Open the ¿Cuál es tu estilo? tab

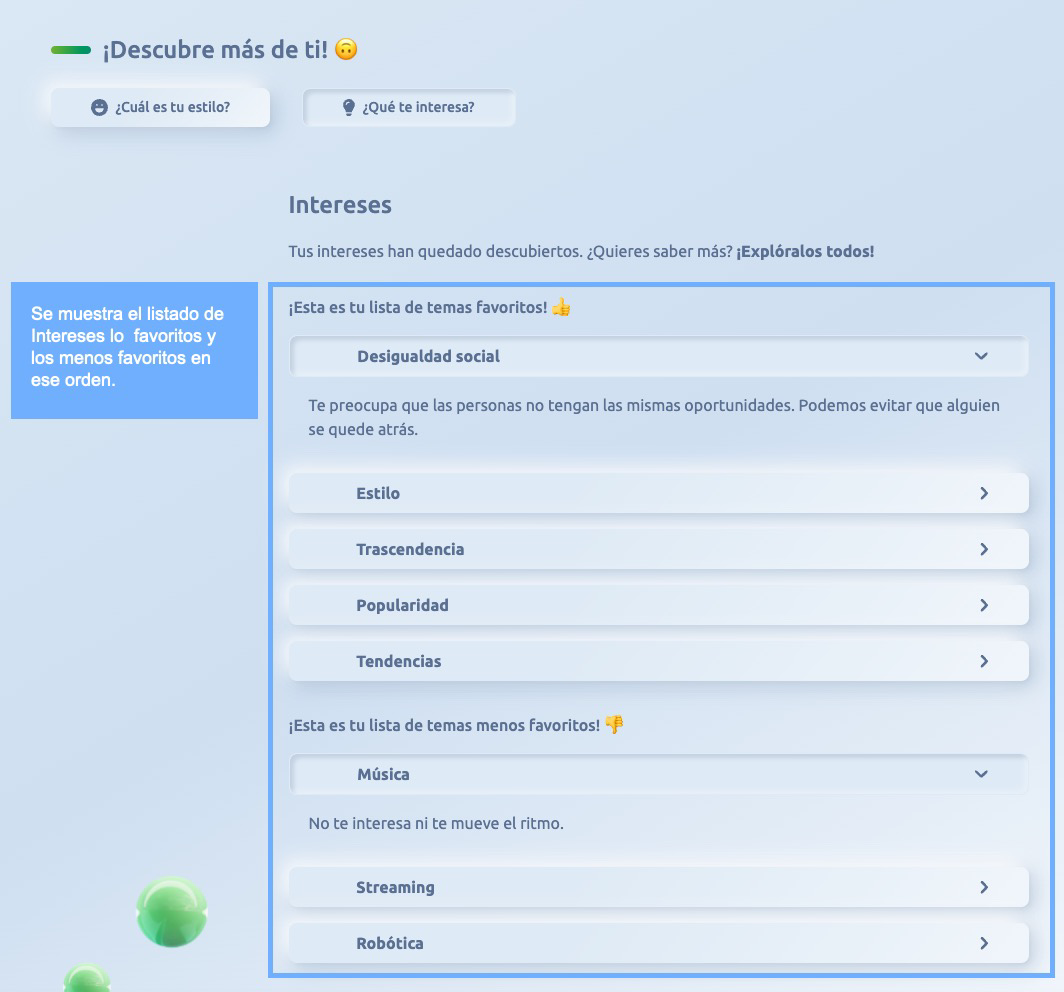tap(161, 107)
